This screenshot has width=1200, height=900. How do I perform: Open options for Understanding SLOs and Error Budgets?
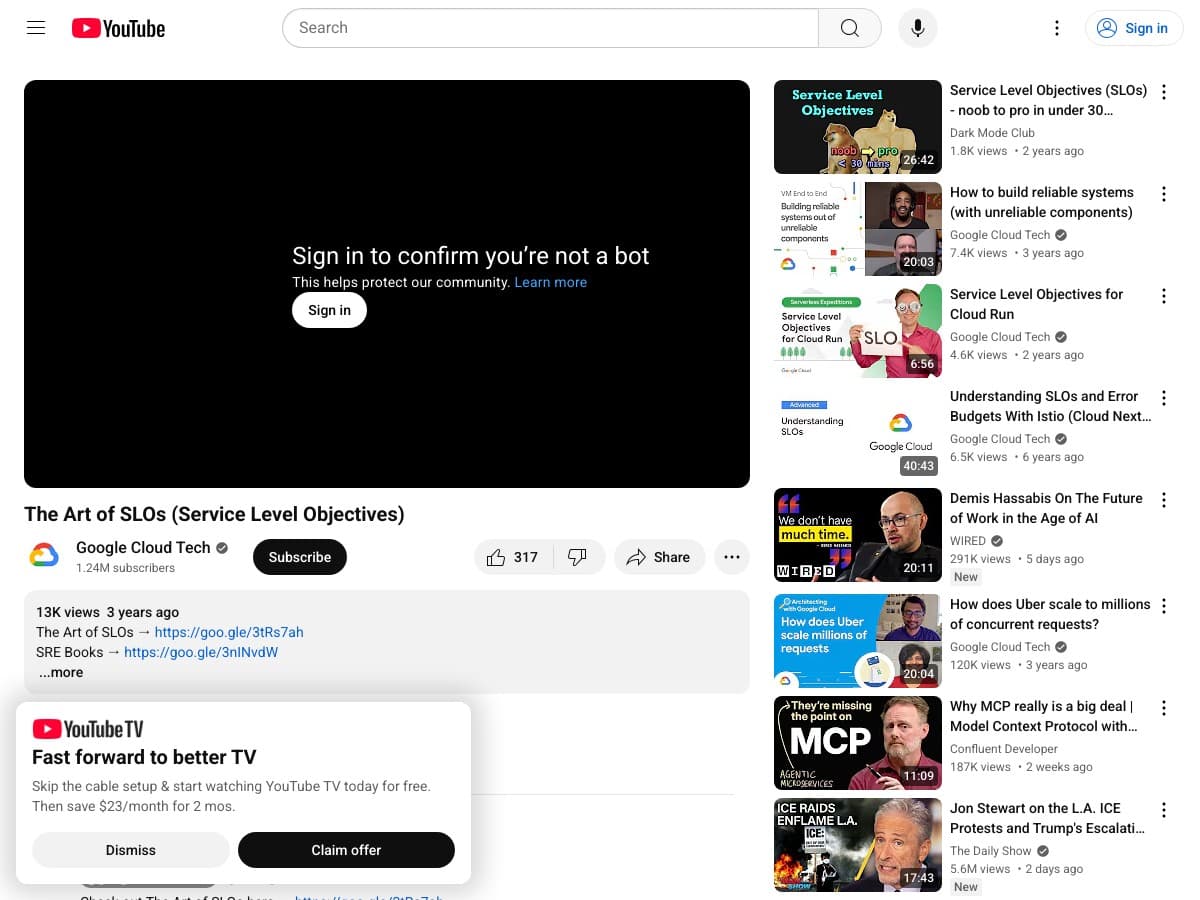[x=1163, y=398]
